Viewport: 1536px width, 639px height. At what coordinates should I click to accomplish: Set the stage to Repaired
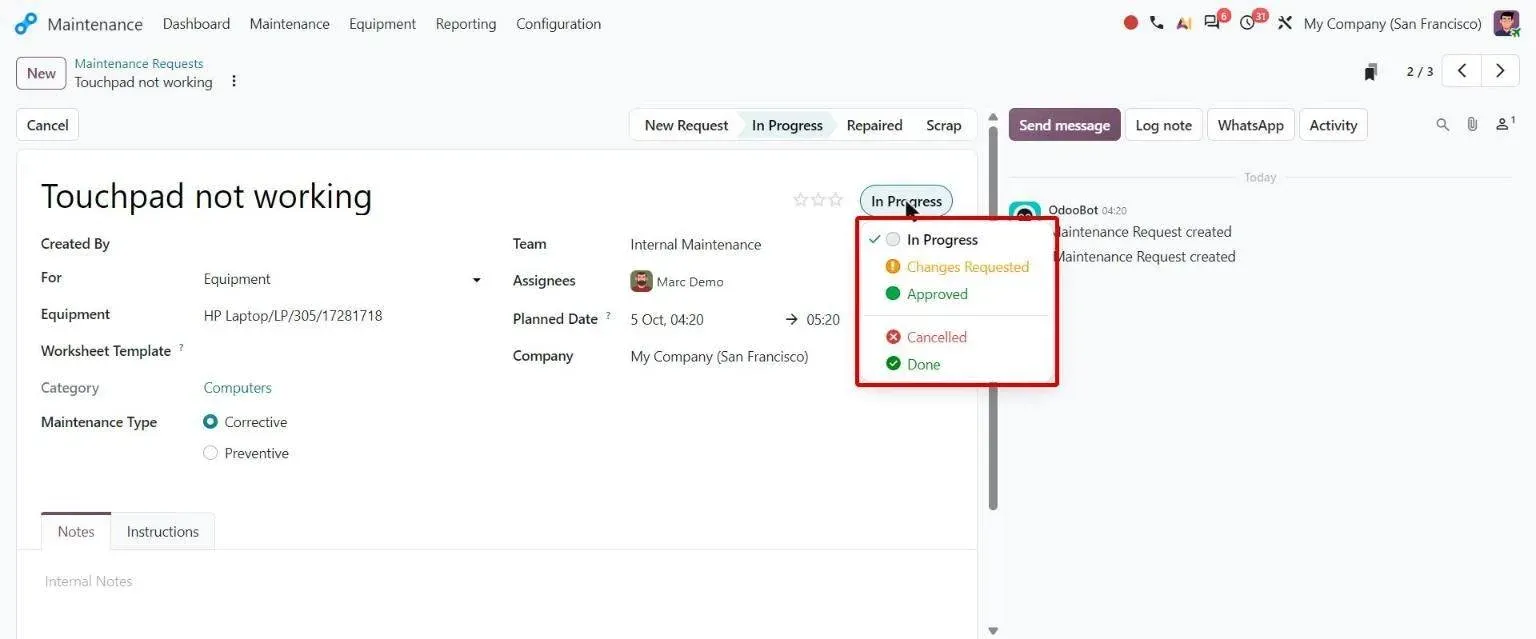(x=874, y=125)
